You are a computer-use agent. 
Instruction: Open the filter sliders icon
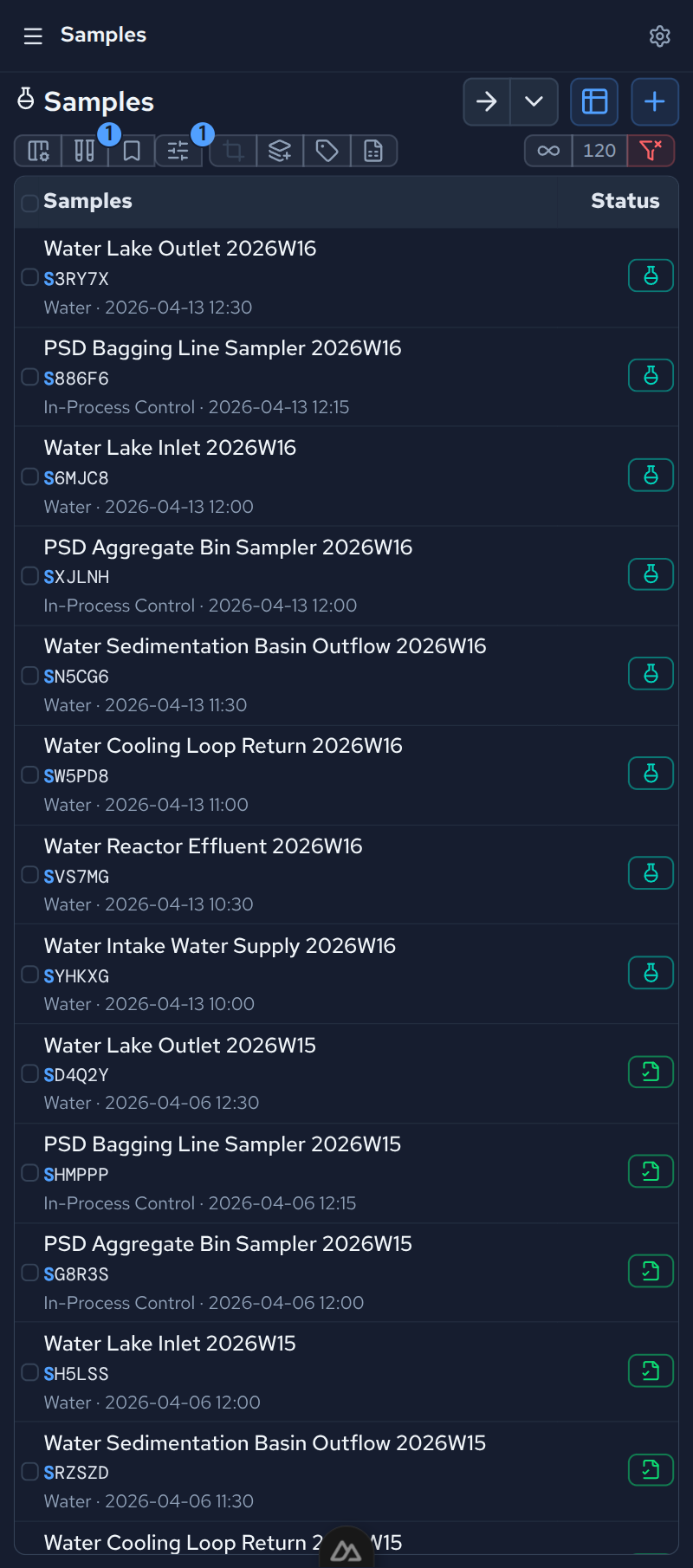(178, 151)
